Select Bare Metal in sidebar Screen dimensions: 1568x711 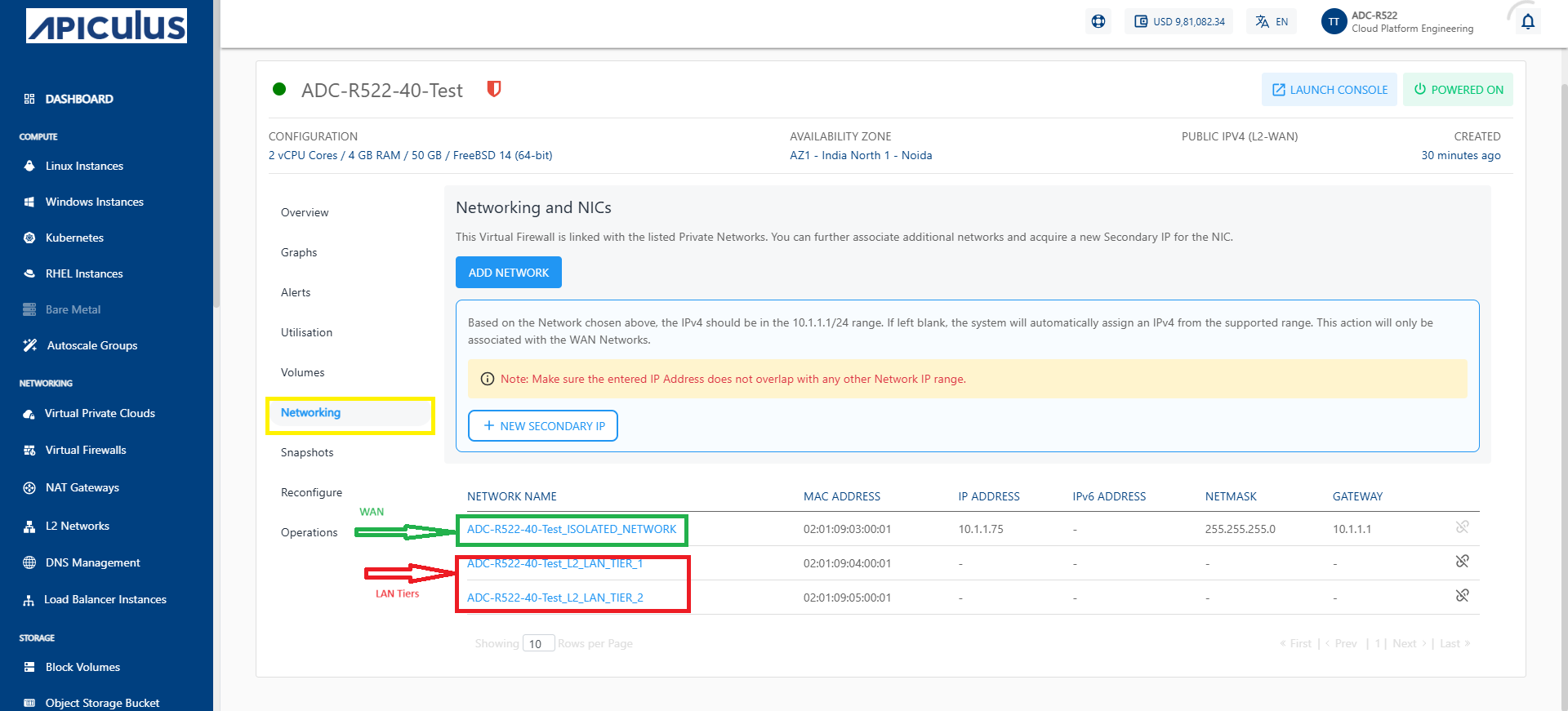pyautogui.click(x=73, y=309)
